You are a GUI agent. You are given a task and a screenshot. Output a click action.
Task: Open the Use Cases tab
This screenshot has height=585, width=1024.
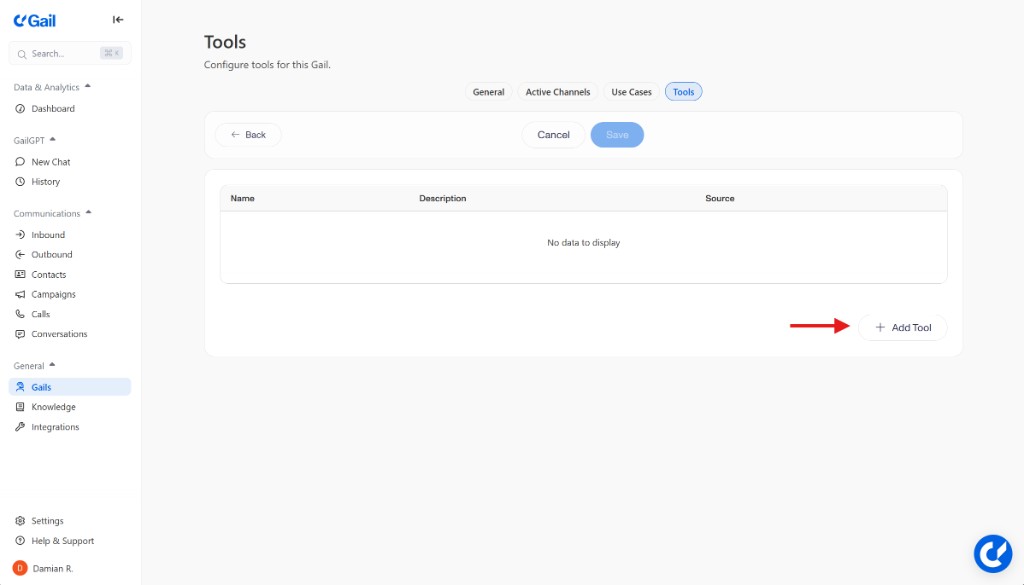(631, 91)
